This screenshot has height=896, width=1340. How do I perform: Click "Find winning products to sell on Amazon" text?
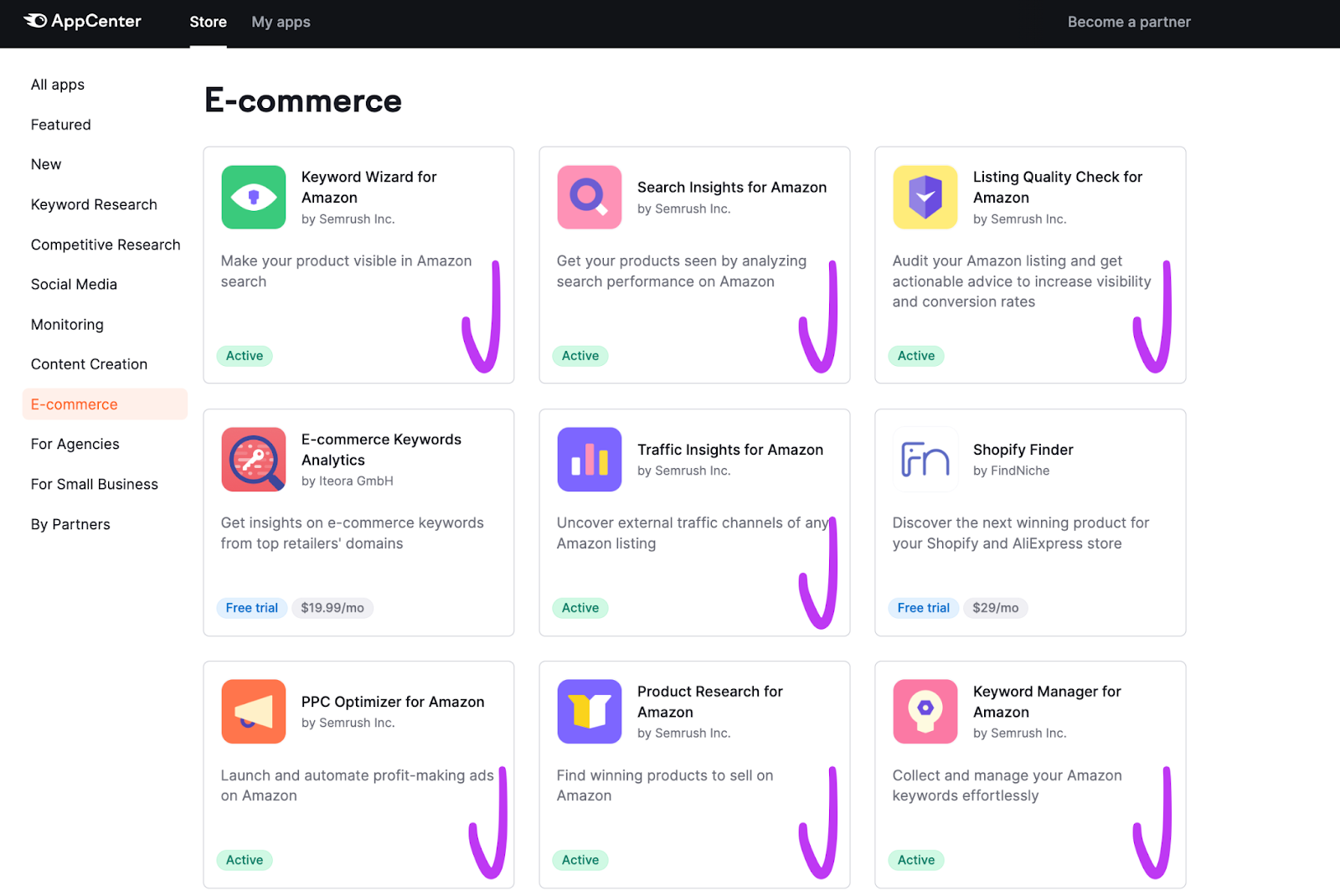click(665, 785)
